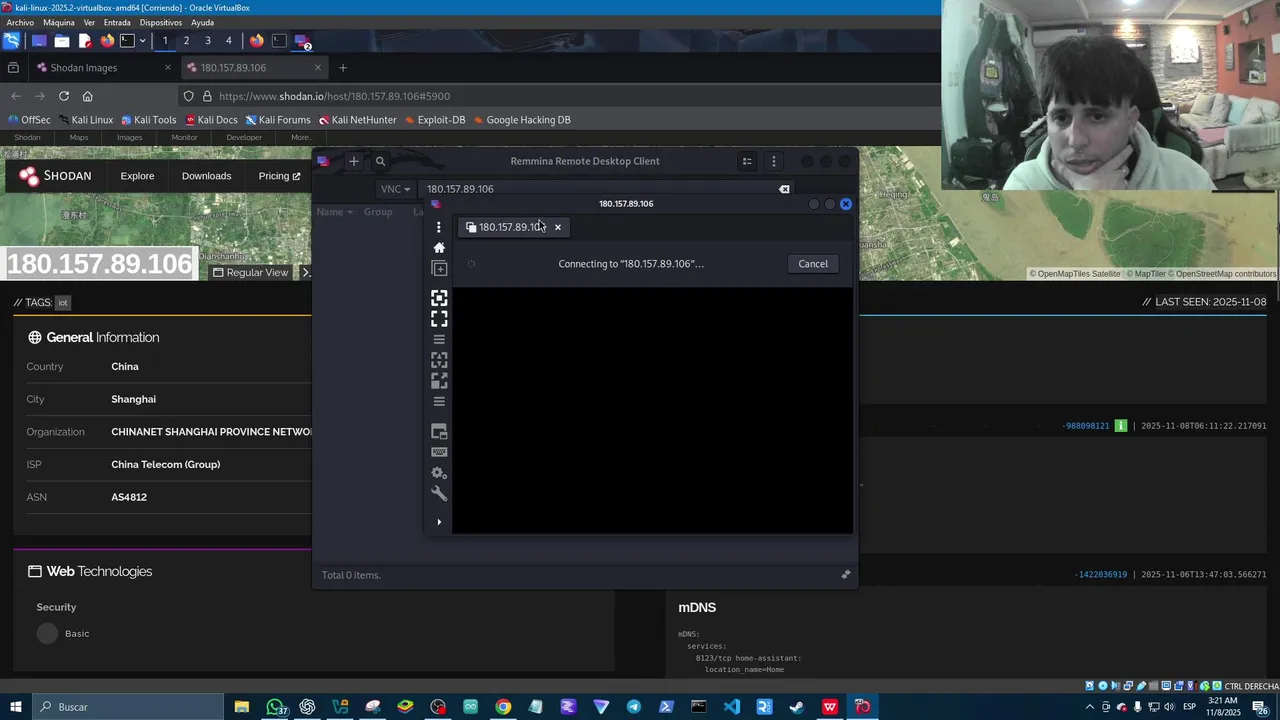Close the Shodan Images tab
Viewport: 1280px width, 720px height.
(x=168, y=68)
